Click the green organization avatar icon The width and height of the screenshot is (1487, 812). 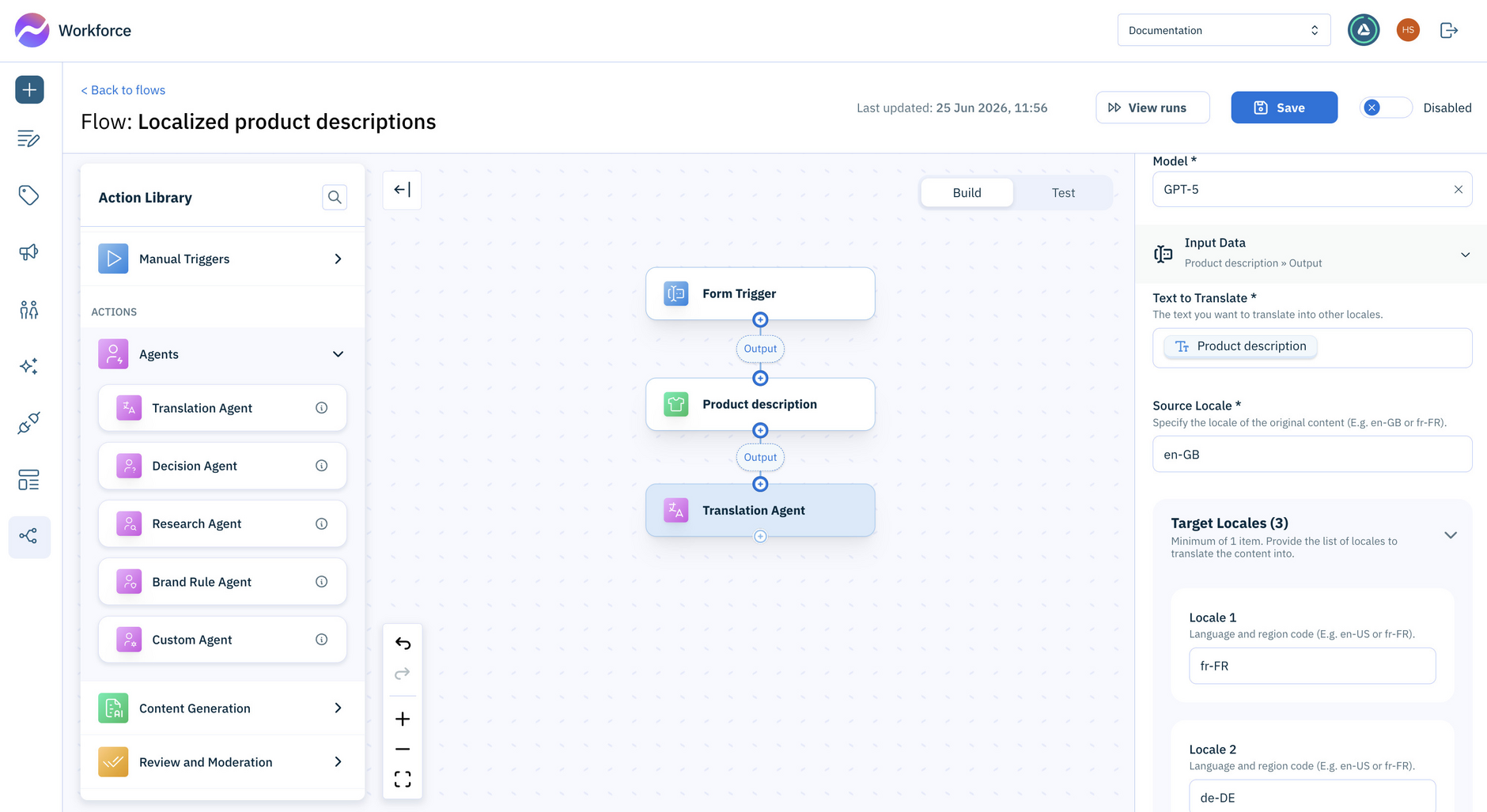(1364, 30)
